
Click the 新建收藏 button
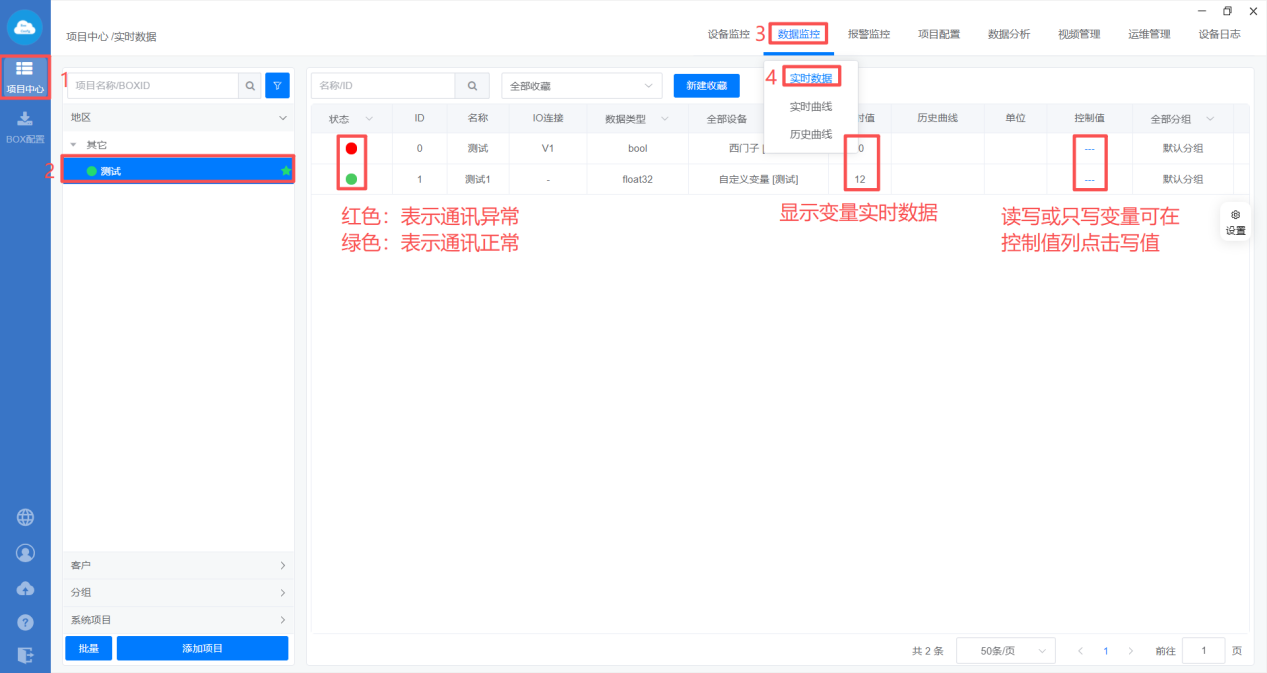[706, 86]
